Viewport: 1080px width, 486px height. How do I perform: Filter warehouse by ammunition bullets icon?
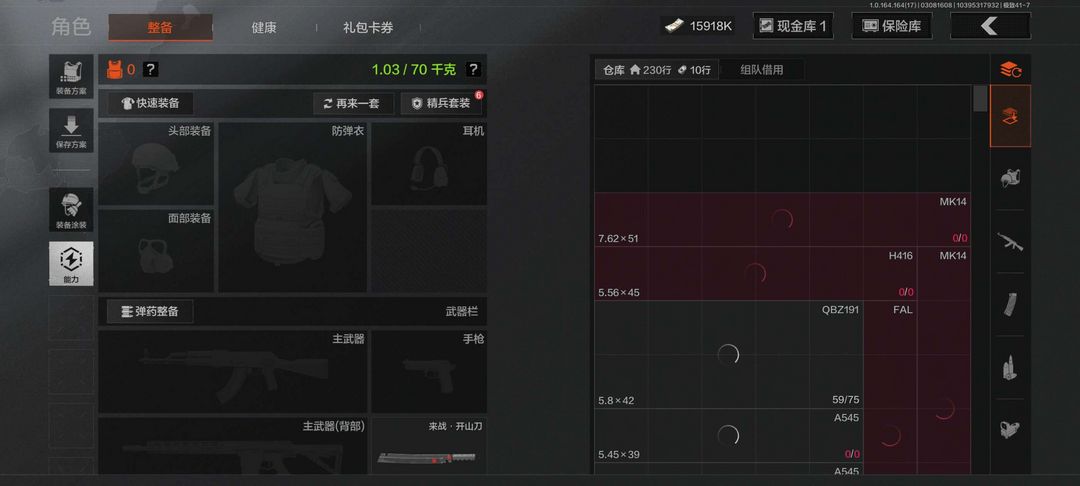(x=1010, y=368)
